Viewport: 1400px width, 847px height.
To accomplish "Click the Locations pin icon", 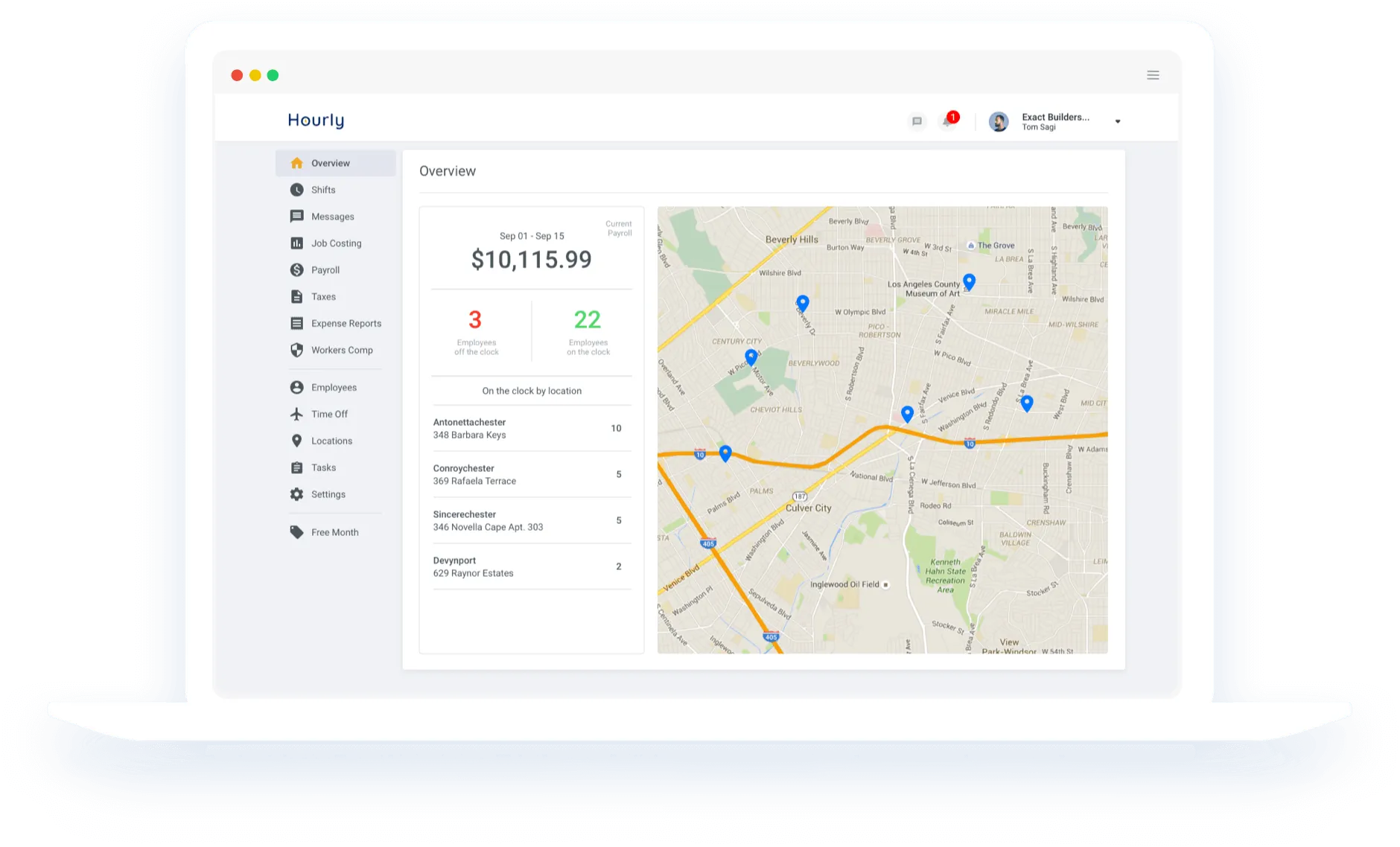I will [x=297, y=441].
